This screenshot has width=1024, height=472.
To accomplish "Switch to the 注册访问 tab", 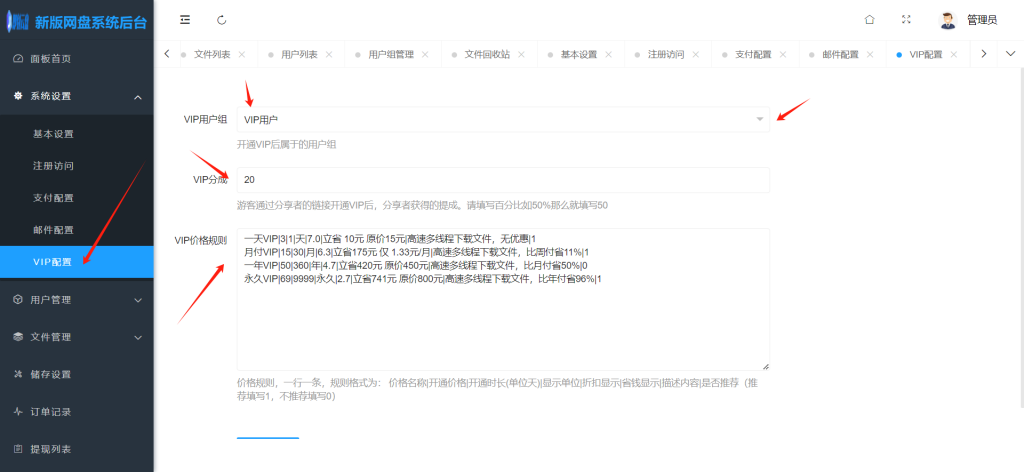I will [665, 54].
